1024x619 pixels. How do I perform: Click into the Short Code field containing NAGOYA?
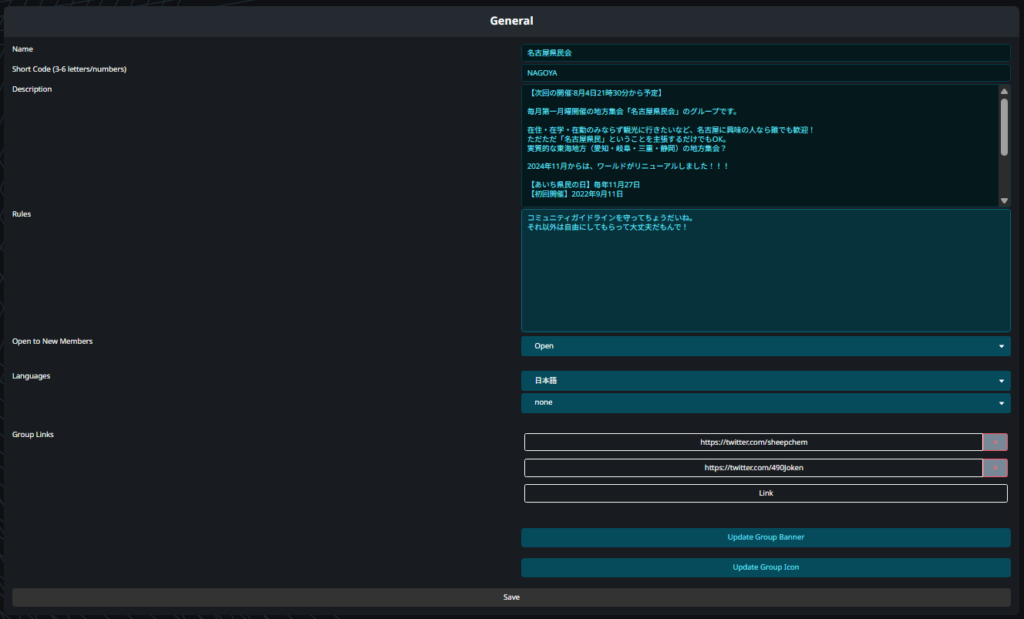pyautogui.click(x=765, y=73)
